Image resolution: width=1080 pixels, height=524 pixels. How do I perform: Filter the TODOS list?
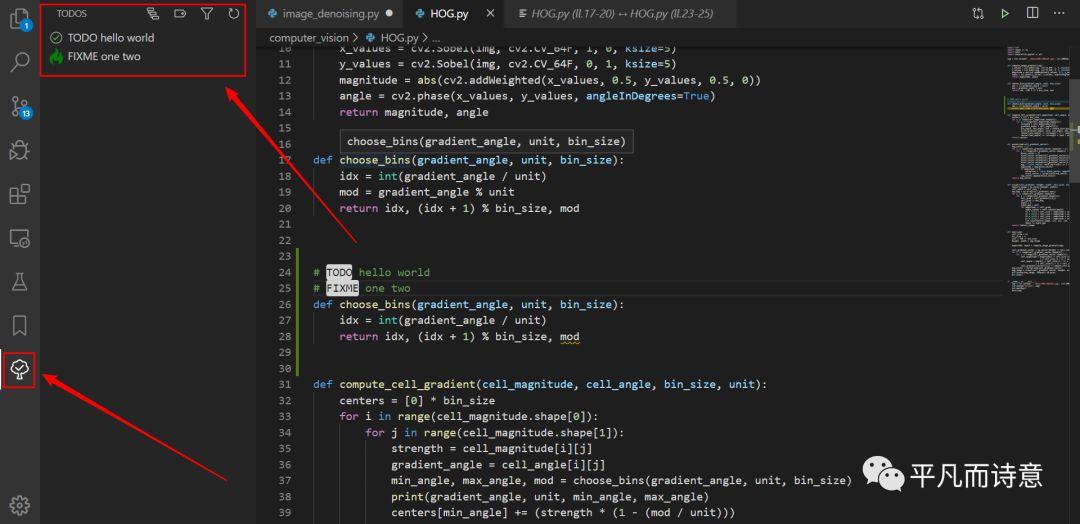pos(207,13)
